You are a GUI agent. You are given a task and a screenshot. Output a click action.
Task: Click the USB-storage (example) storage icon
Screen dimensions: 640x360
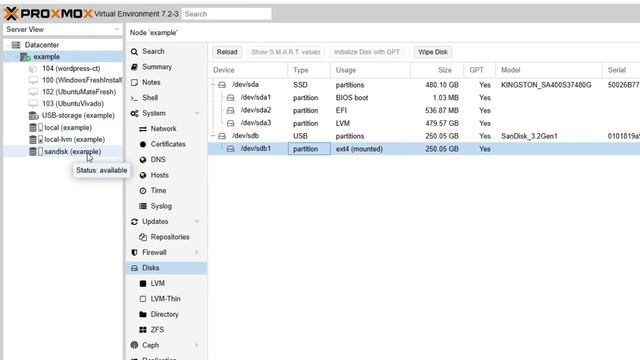[33, 116]
